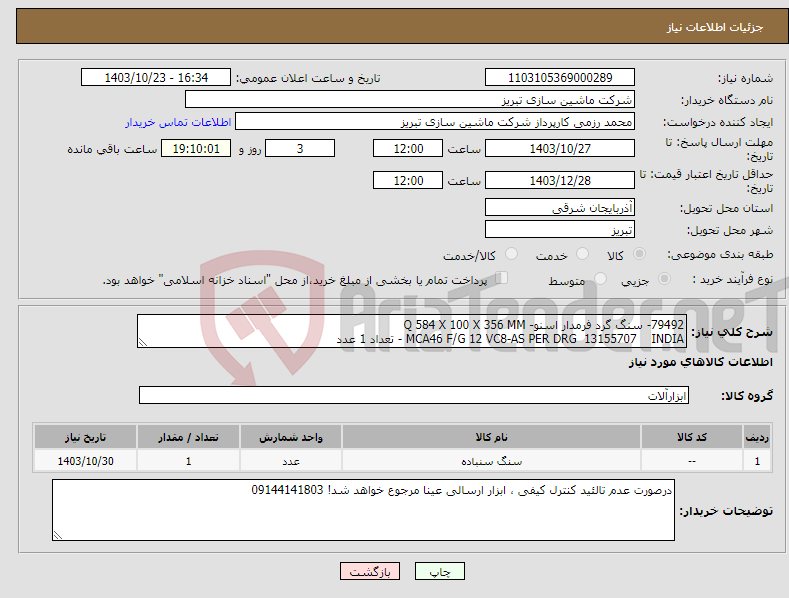
Task: Select the کالا/خدمت radio button
Action: pos(511,254)
